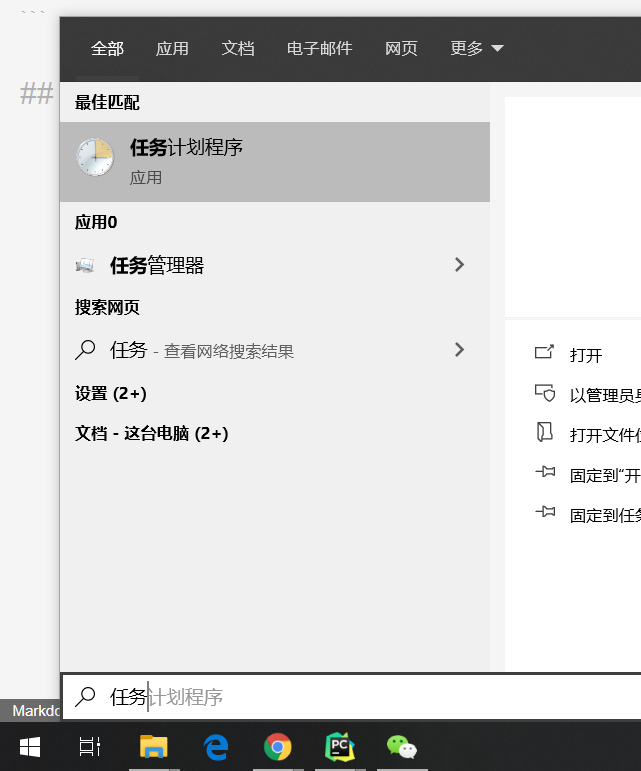Click the 应用0 section header
This screenshot has height=771, width=641.
point(96,222)
